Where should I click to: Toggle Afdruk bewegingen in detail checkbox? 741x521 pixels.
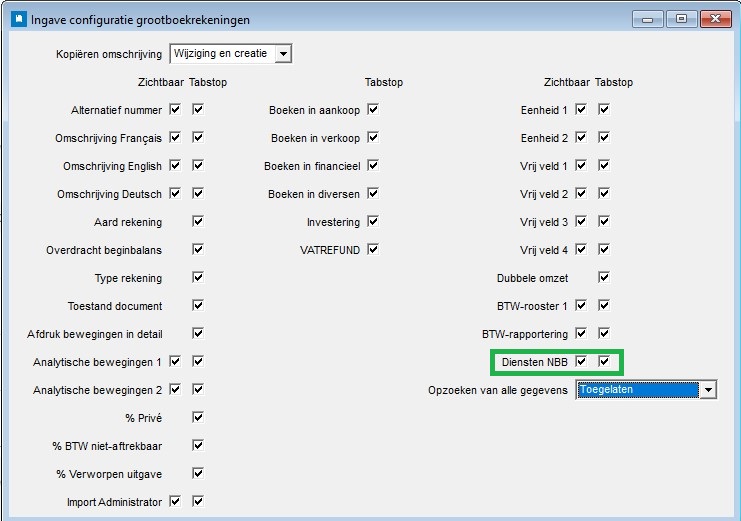coord(198,333)
